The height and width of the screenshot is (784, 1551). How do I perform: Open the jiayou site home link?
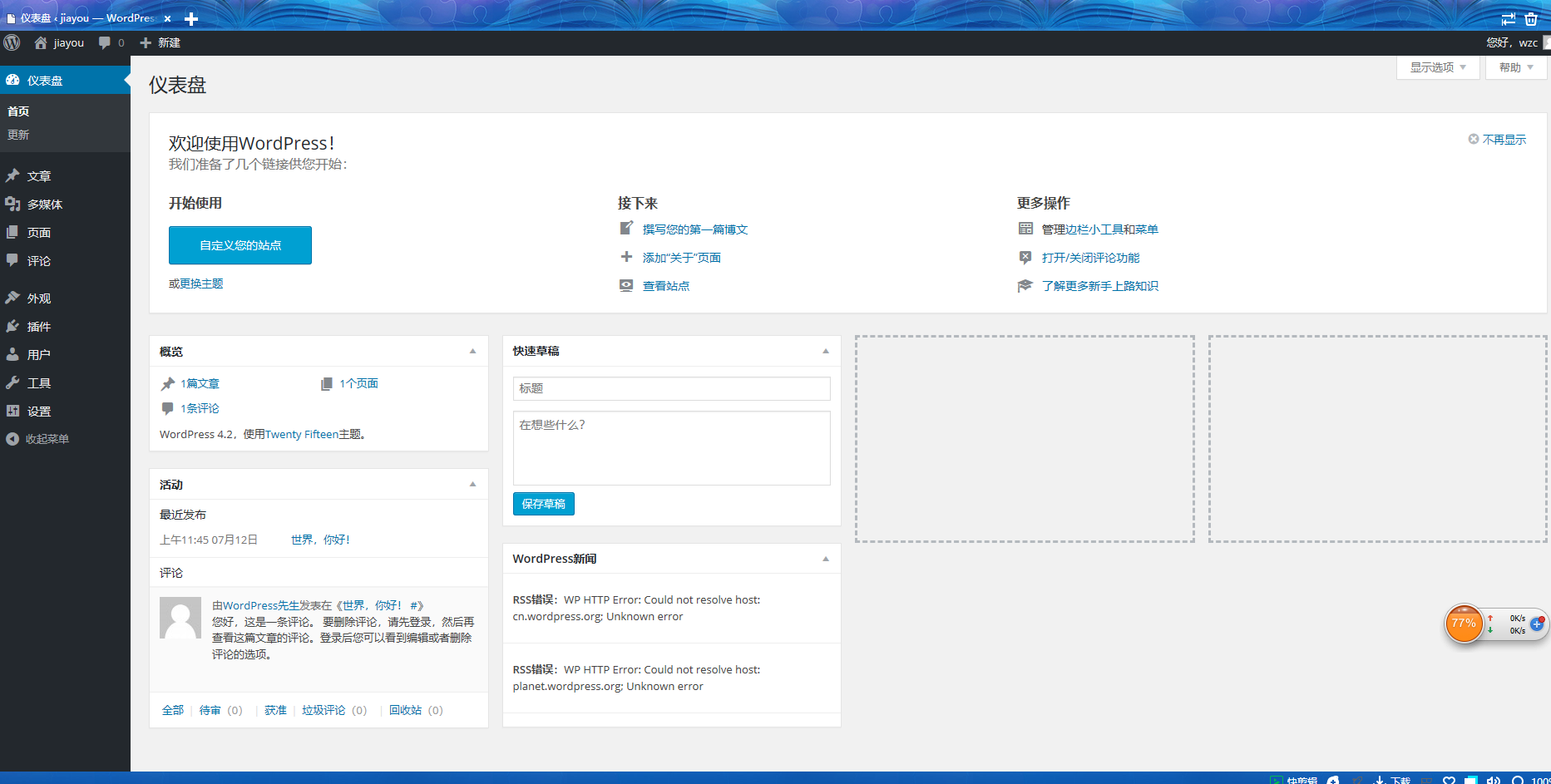pyautogui.click(x=59, y=42)
